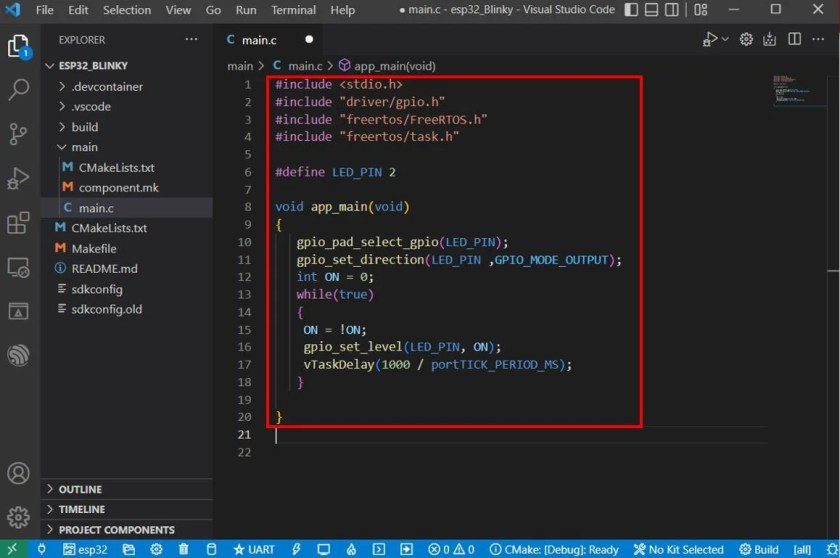Open the Terminal menu

pos(293,10)
